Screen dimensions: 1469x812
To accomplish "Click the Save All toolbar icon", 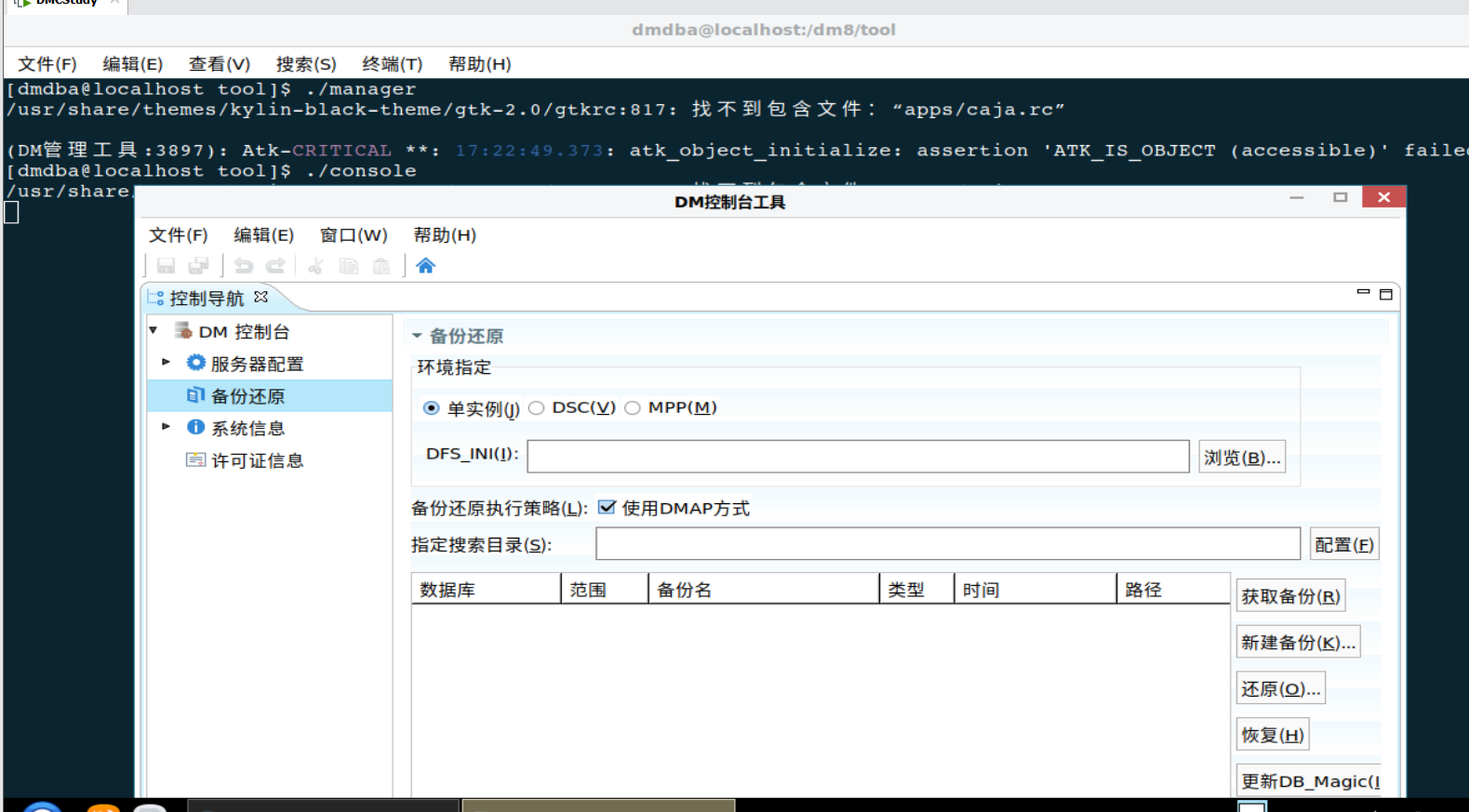I will click(x=198, y=266).
